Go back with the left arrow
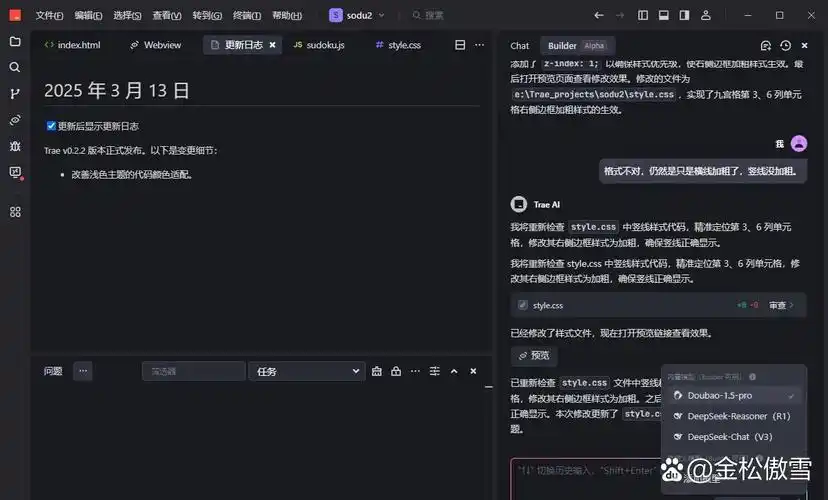Viewport: 828px width, 500px height. (598, 15)
